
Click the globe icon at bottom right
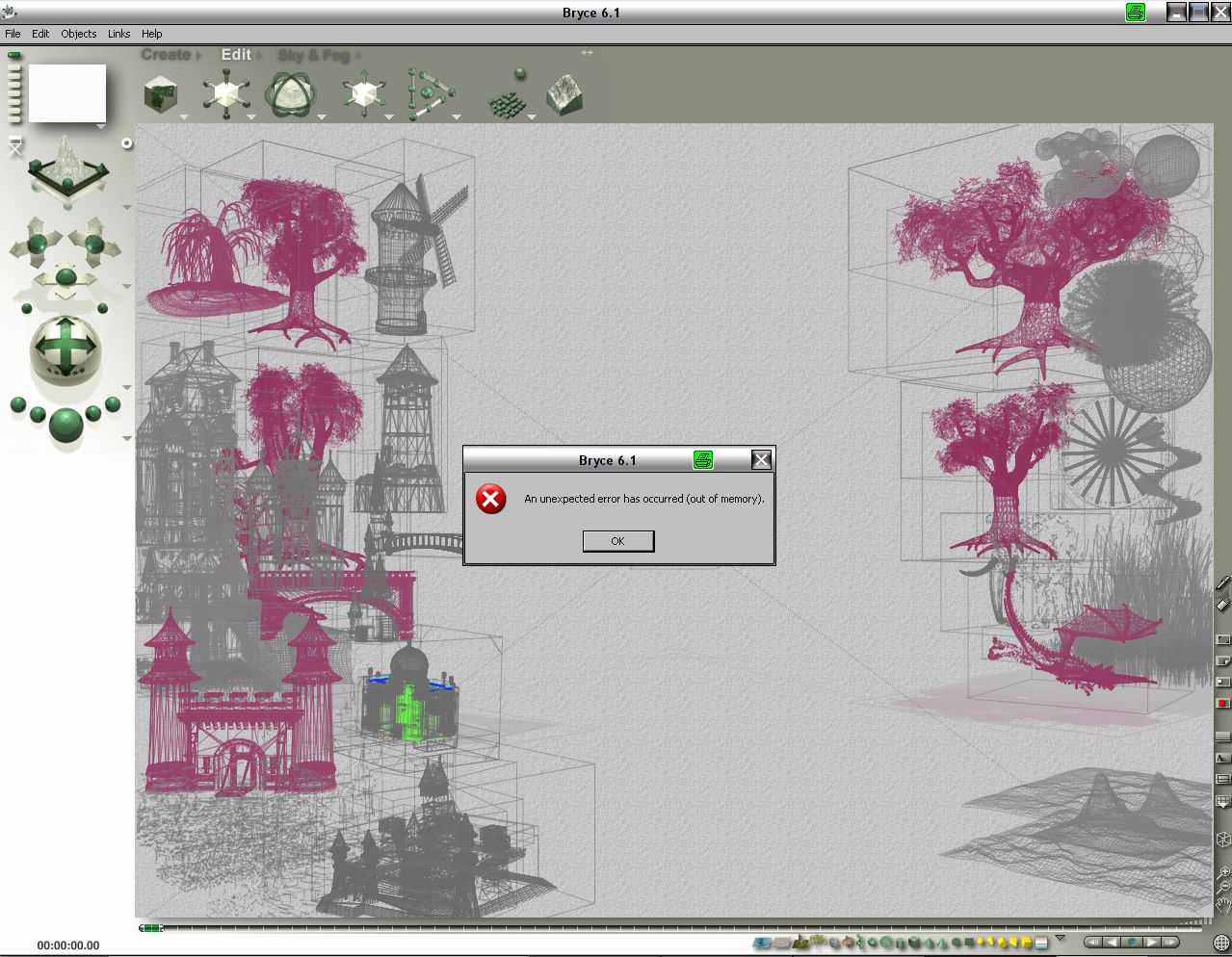click(x=1221, y=942)
